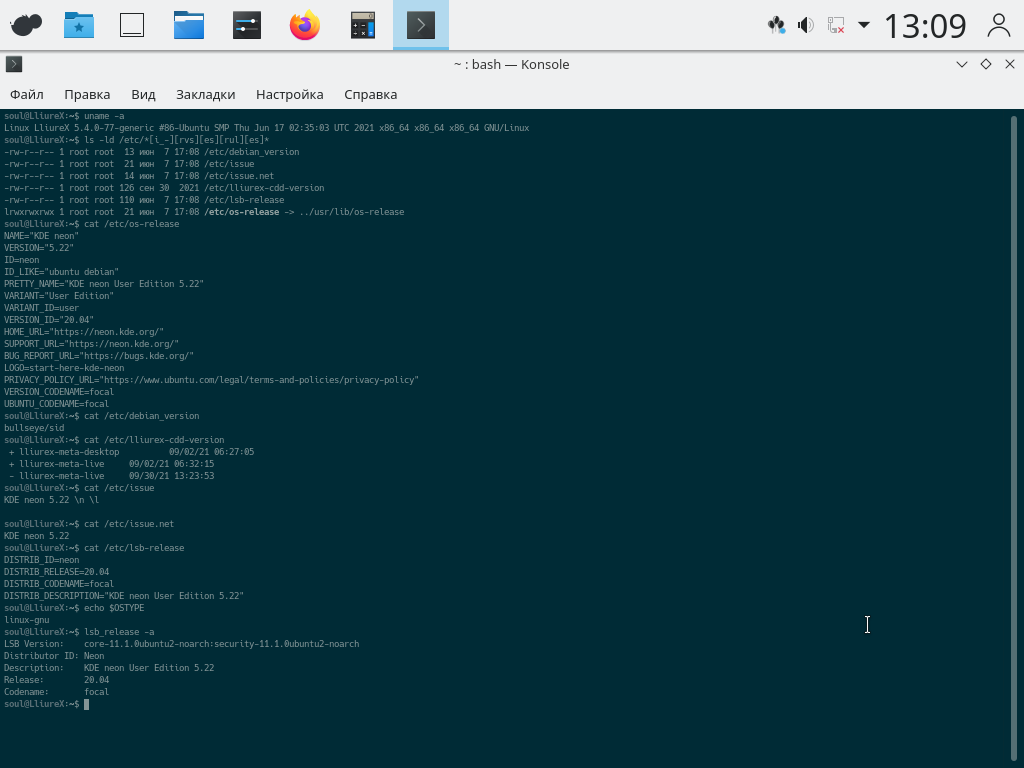Open the Справка menu
Image resolution: width=1024 pixels, height=768 pixels.
coord(370,94)
